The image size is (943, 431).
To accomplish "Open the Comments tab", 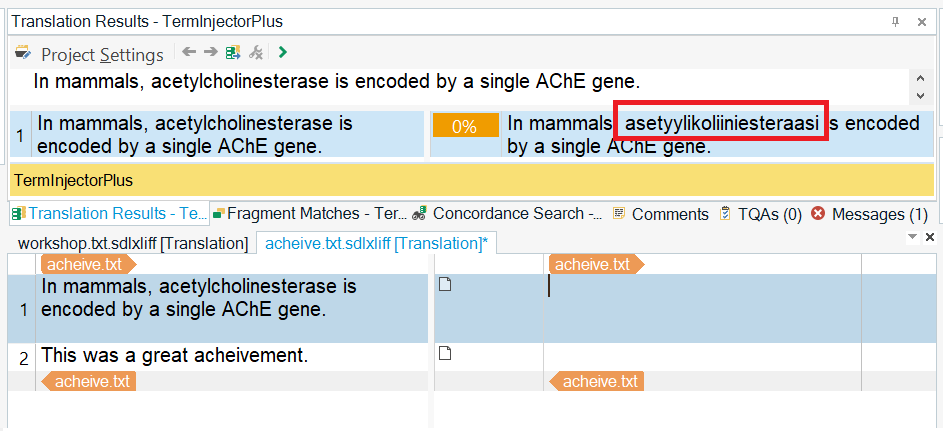I will 660,213.
